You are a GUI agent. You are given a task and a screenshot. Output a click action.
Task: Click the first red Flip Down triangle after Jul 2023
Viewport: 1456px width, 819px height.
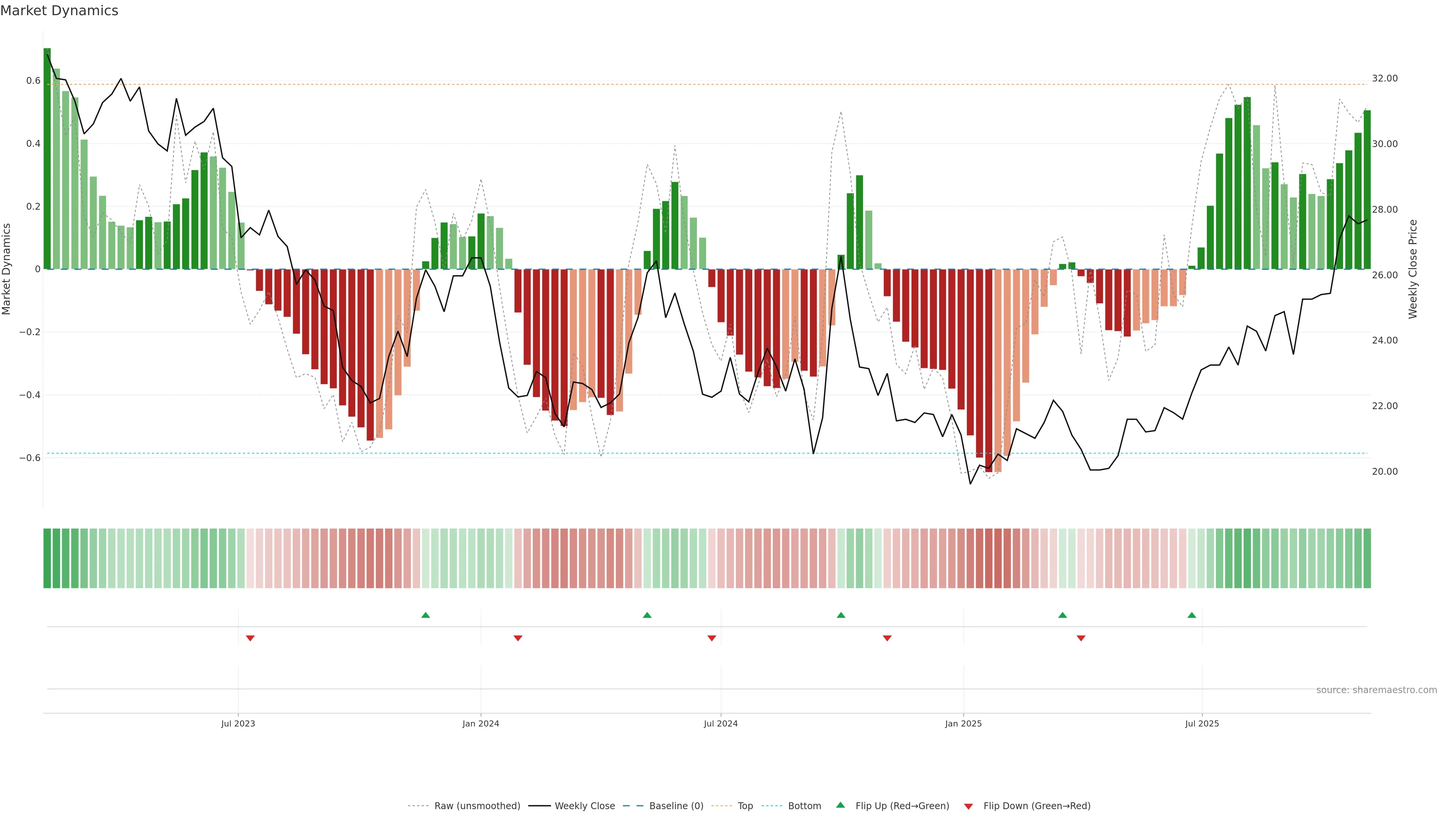point(250,638)
